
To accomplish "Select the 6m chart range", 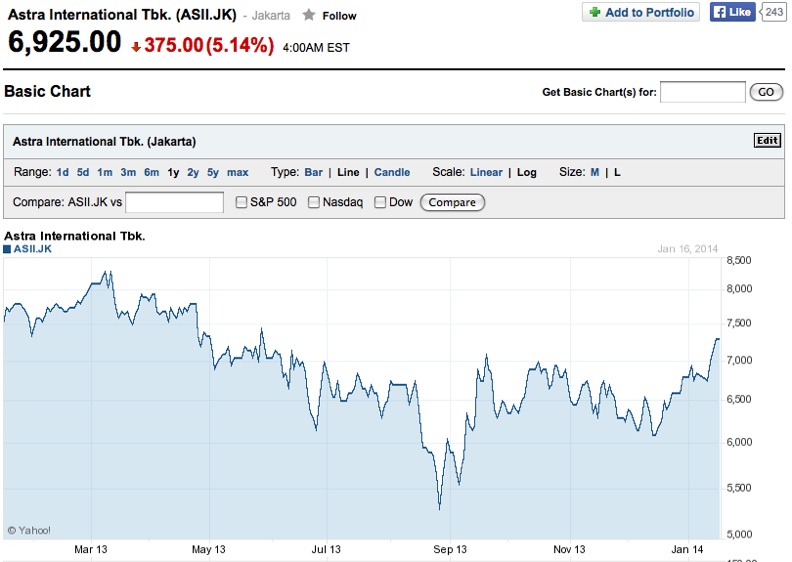I will coord(152,172).
